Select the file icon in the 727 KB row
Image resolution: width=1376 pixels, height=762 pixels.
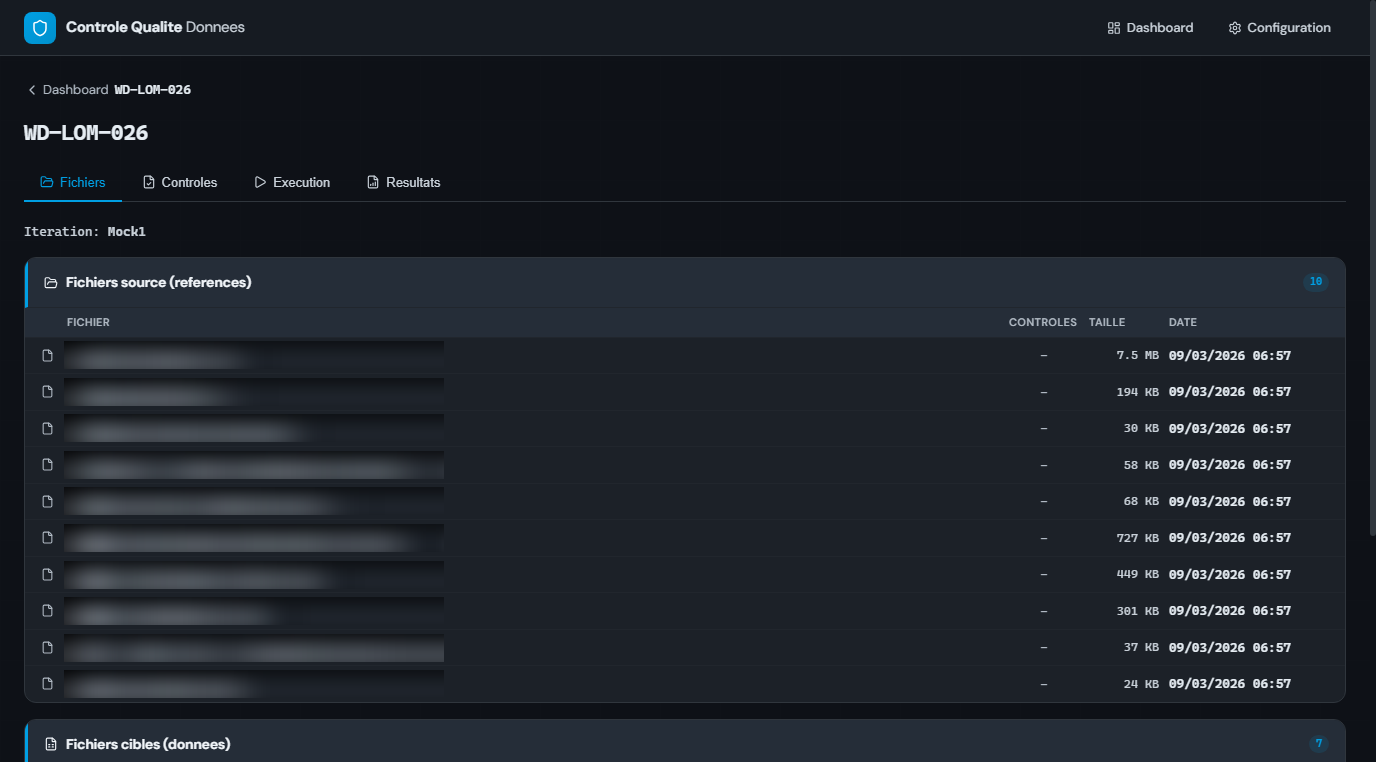tap(47, 538)
